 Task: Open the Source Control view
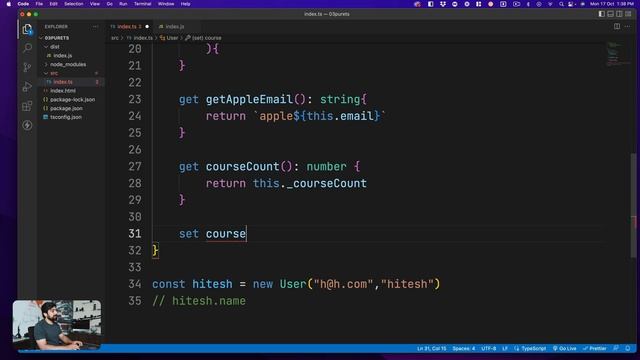27,67
